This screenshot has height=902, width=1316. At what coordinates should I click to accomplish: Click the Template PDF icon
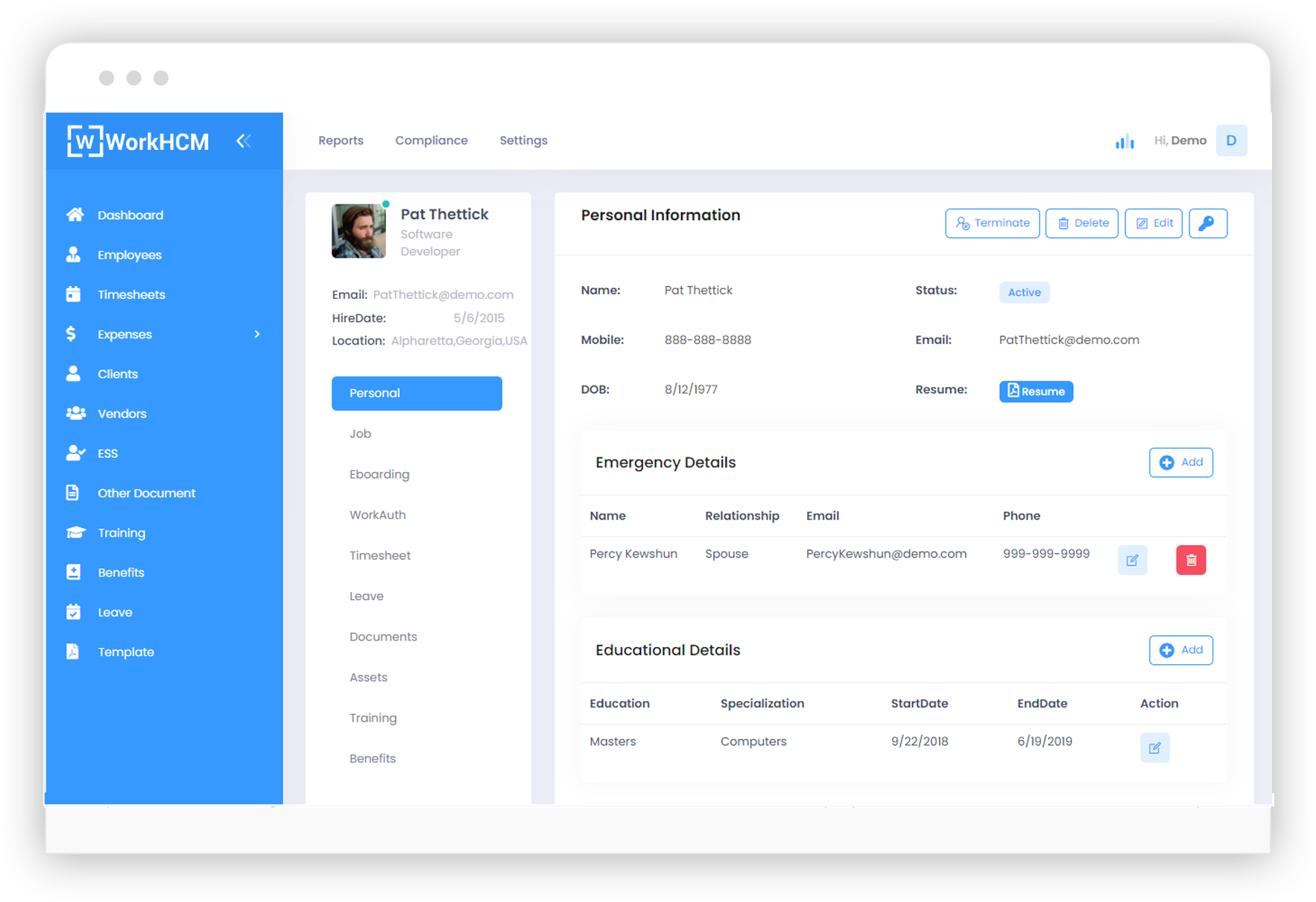[72, 651]
